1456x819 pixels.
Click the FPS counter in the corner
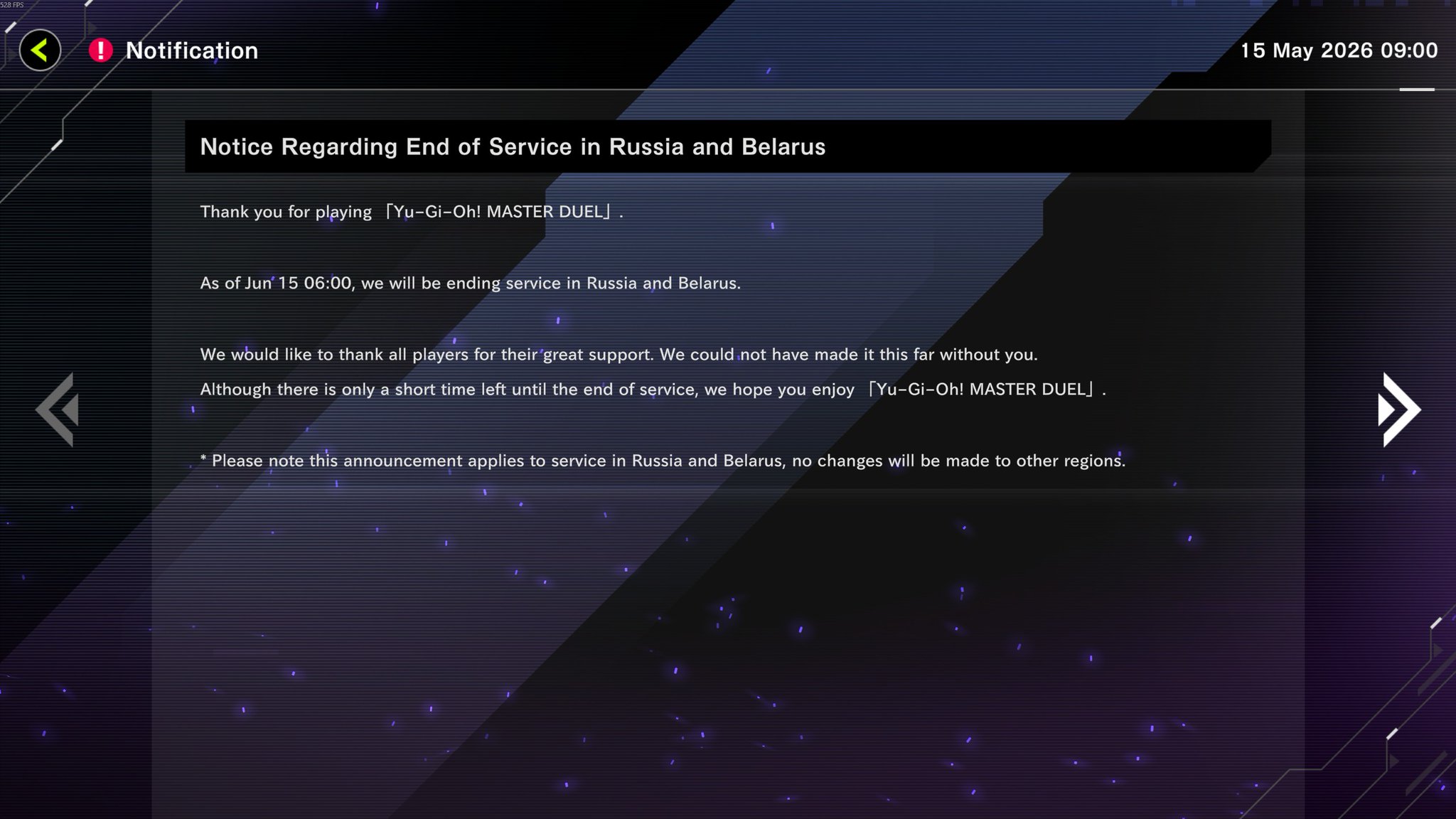pos(12,4)
